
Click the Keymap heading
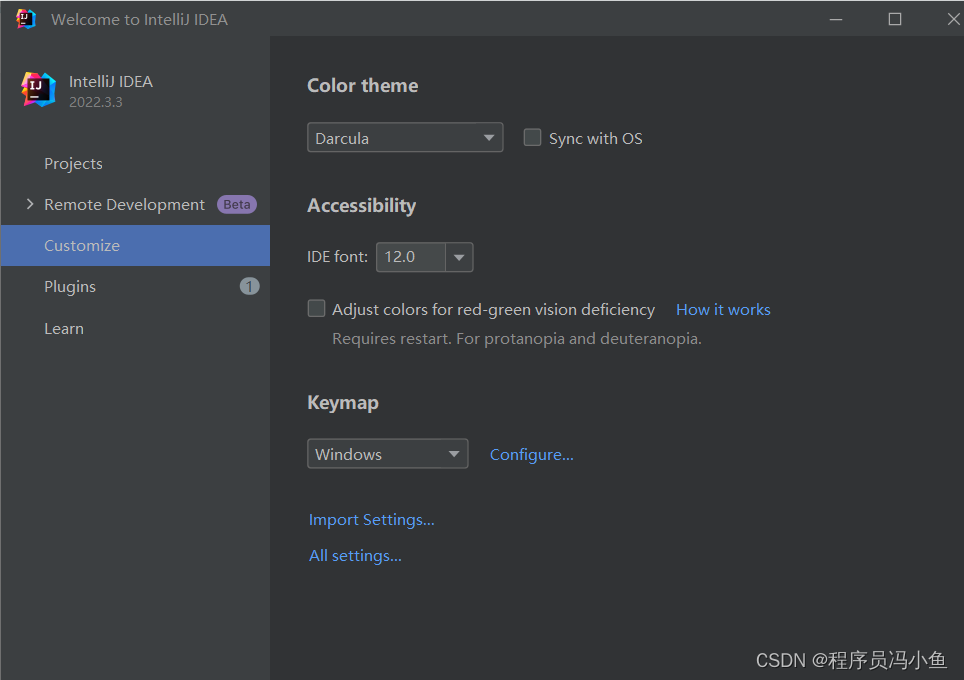pos(342,403)
